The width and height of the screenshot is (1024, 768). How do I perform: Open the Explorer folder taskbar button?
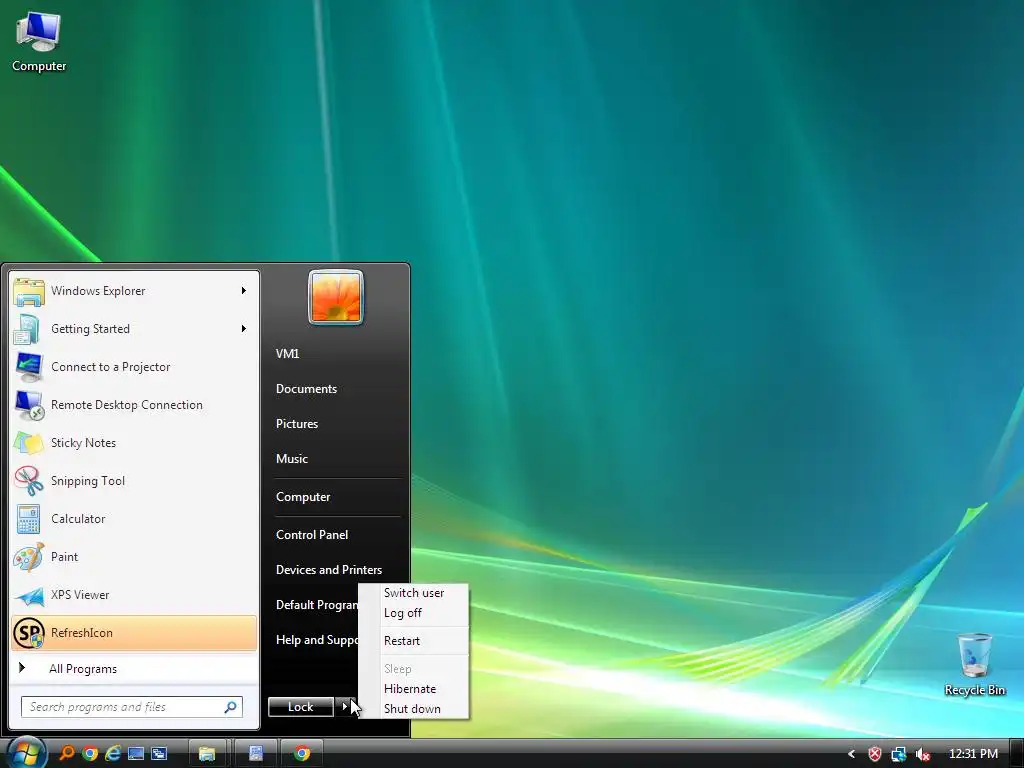(x=207, y=754)
